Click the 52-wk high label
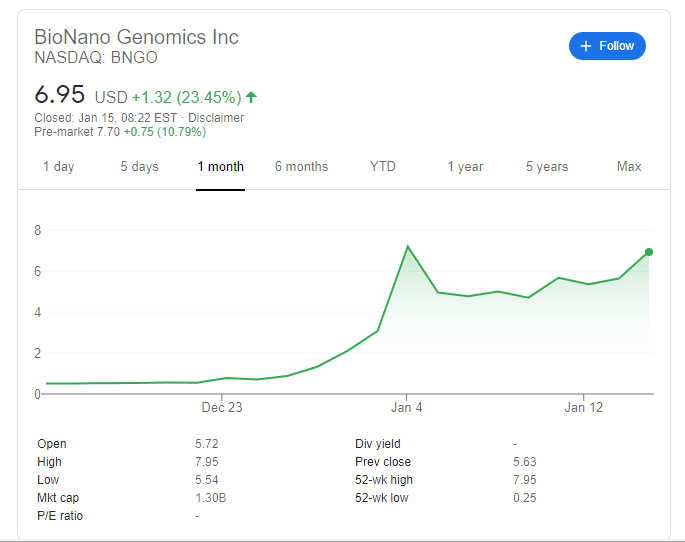The height and width of the screenshot is (542, 685). click(386, 480)
